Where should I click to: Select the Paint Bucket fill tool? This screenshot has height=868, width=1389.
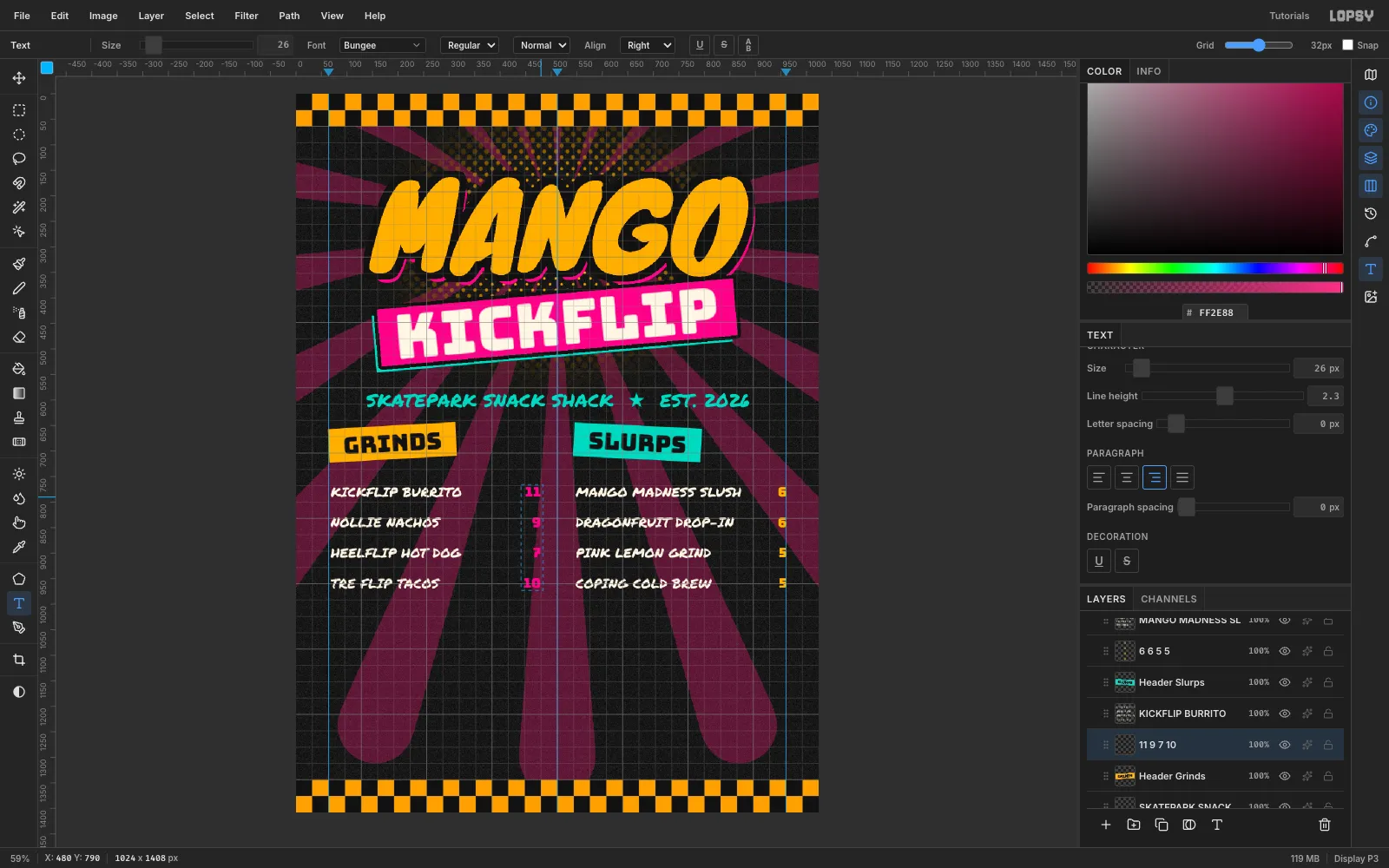[19, 369]
